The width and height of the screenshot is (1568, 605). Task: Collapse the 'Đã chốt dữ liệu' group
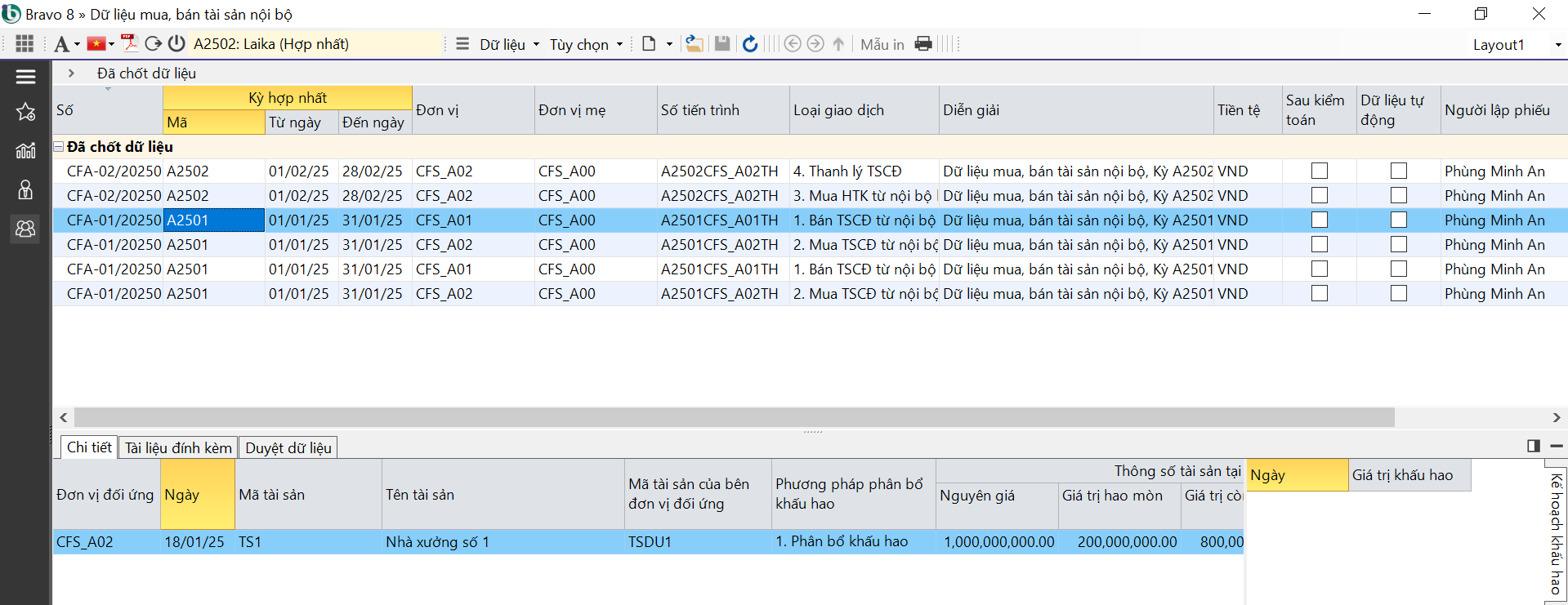click(x=59, y=147)
